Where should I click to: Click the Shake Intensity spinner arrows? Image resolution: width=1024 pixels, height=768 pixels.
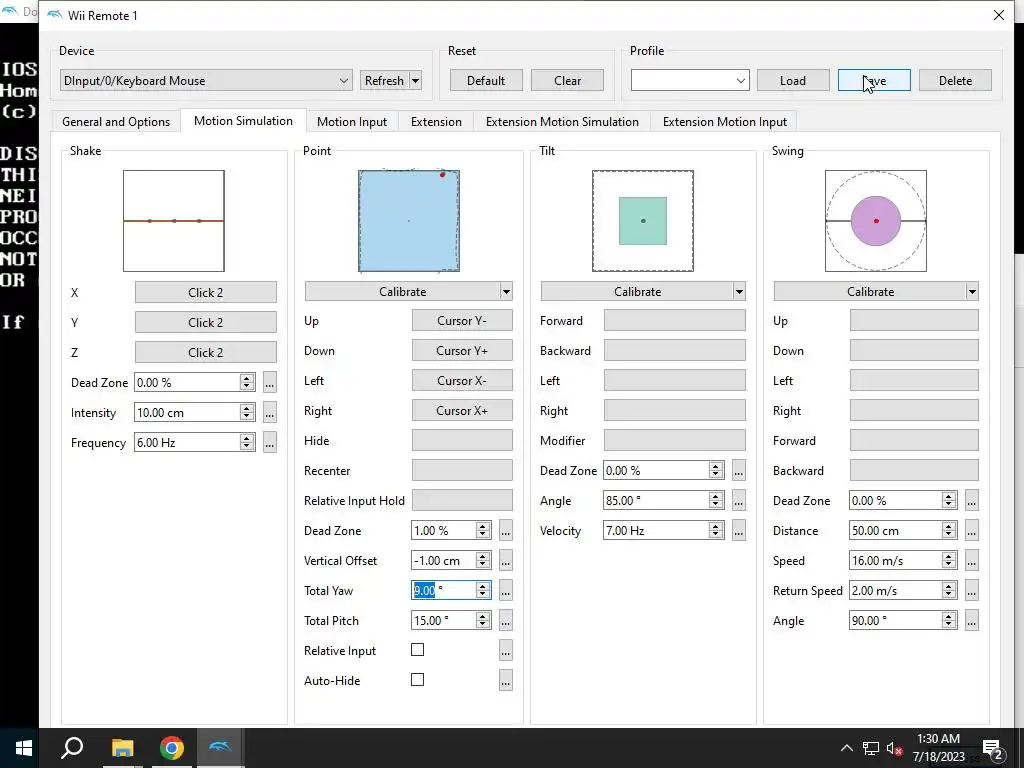[247, 413]
